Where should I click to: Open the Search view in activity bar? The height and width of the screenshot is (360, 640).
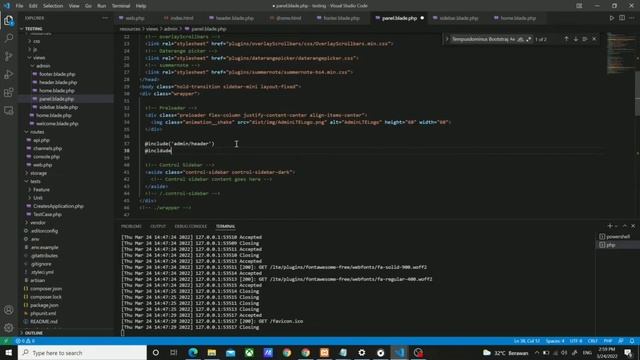(9, 38)
